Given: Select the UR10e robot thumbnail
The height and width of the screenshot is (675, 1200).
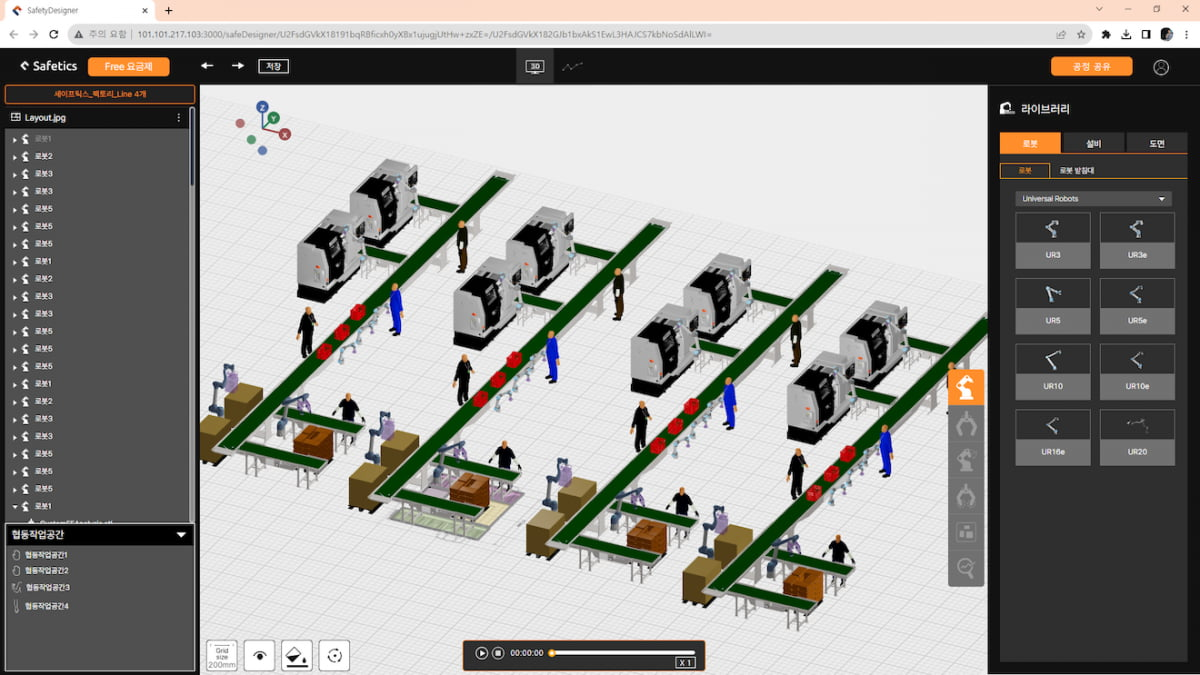Looking at the screenshot, I should pyautogui.click(x=1137, y=371).
